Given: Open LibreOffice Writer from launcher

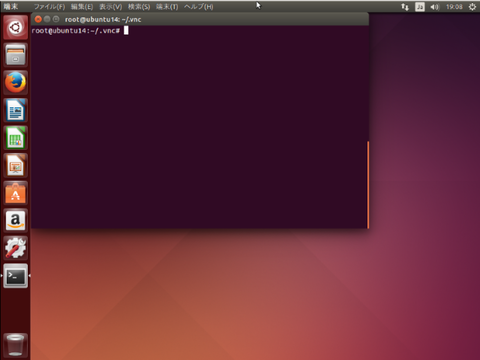Looking at the screenshot, I should (x=15, y=110).
